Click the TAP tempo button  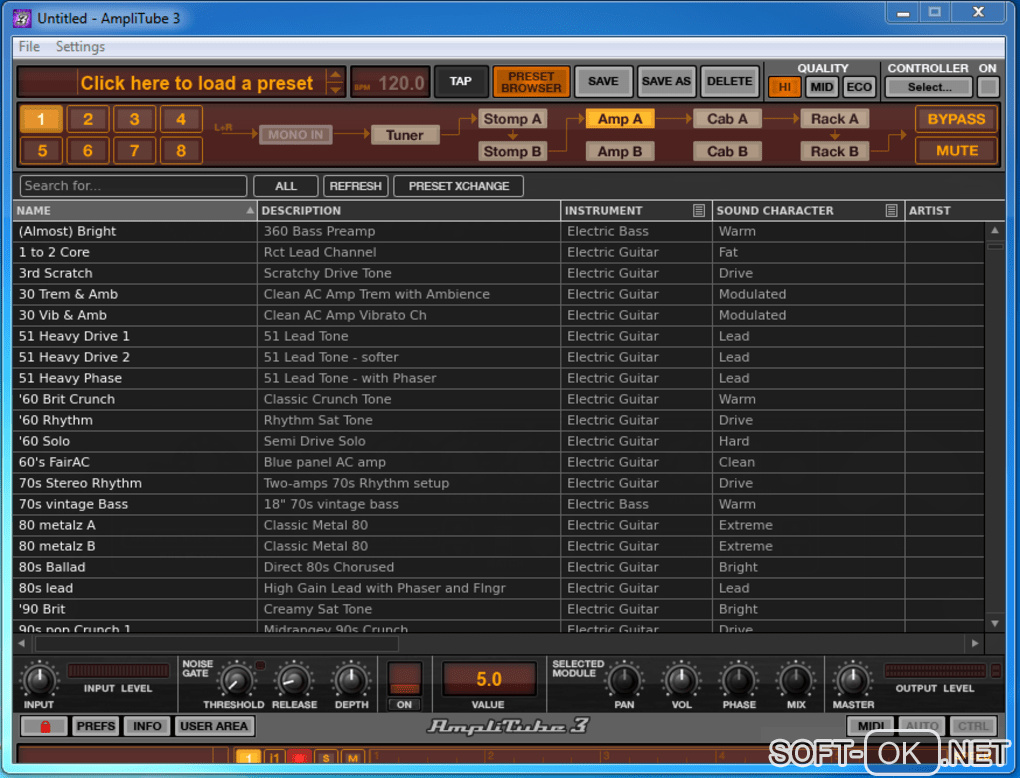pyautogui.click(x=461, y=81)
